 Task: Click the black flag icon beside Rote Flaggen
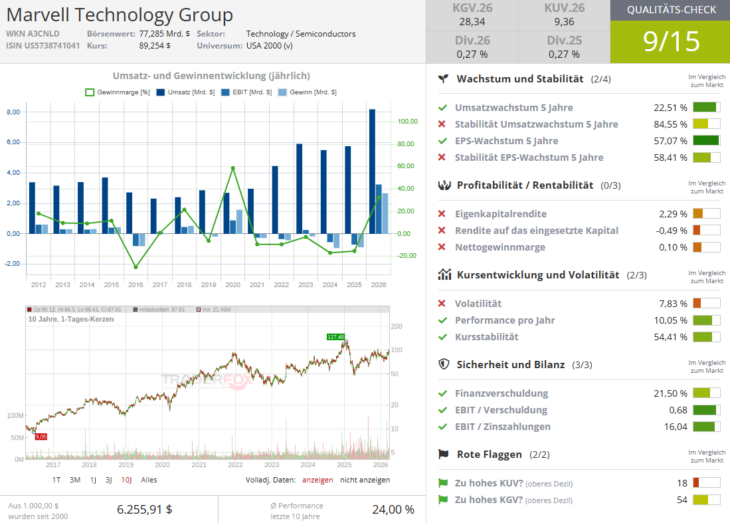(x=443, y=454)
